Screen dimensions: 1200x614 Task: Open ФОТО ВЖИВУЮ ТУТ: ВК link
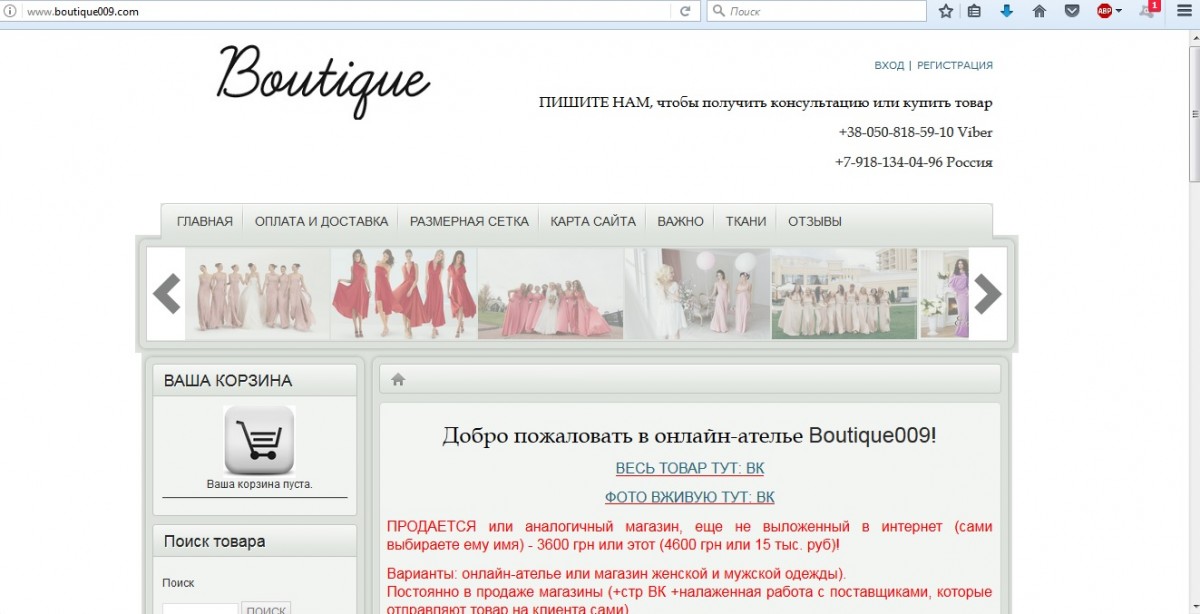(690, 497)
